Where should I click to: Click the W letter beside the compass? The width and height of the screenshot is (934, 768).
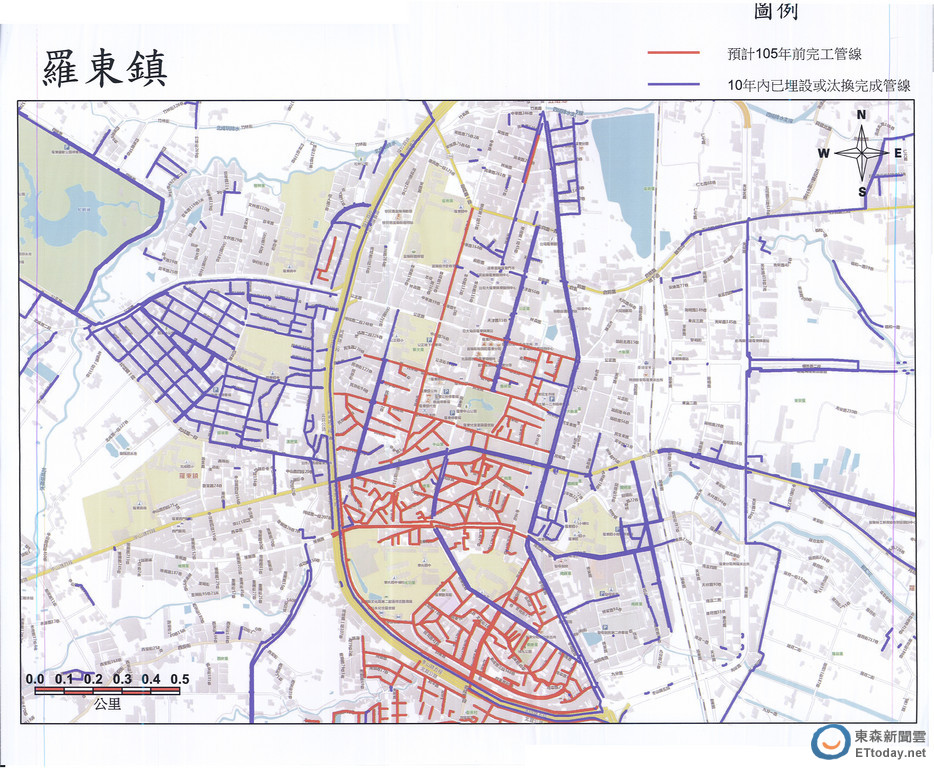point(823,153)
